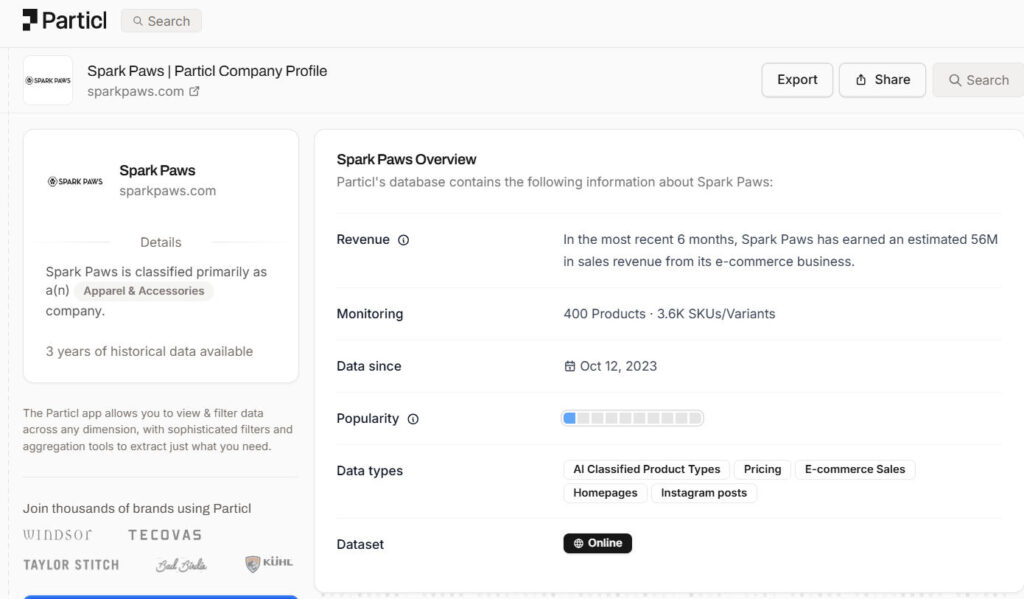
Task: Open the sparkpaws.com external link icon
Action: coord(194,91)
